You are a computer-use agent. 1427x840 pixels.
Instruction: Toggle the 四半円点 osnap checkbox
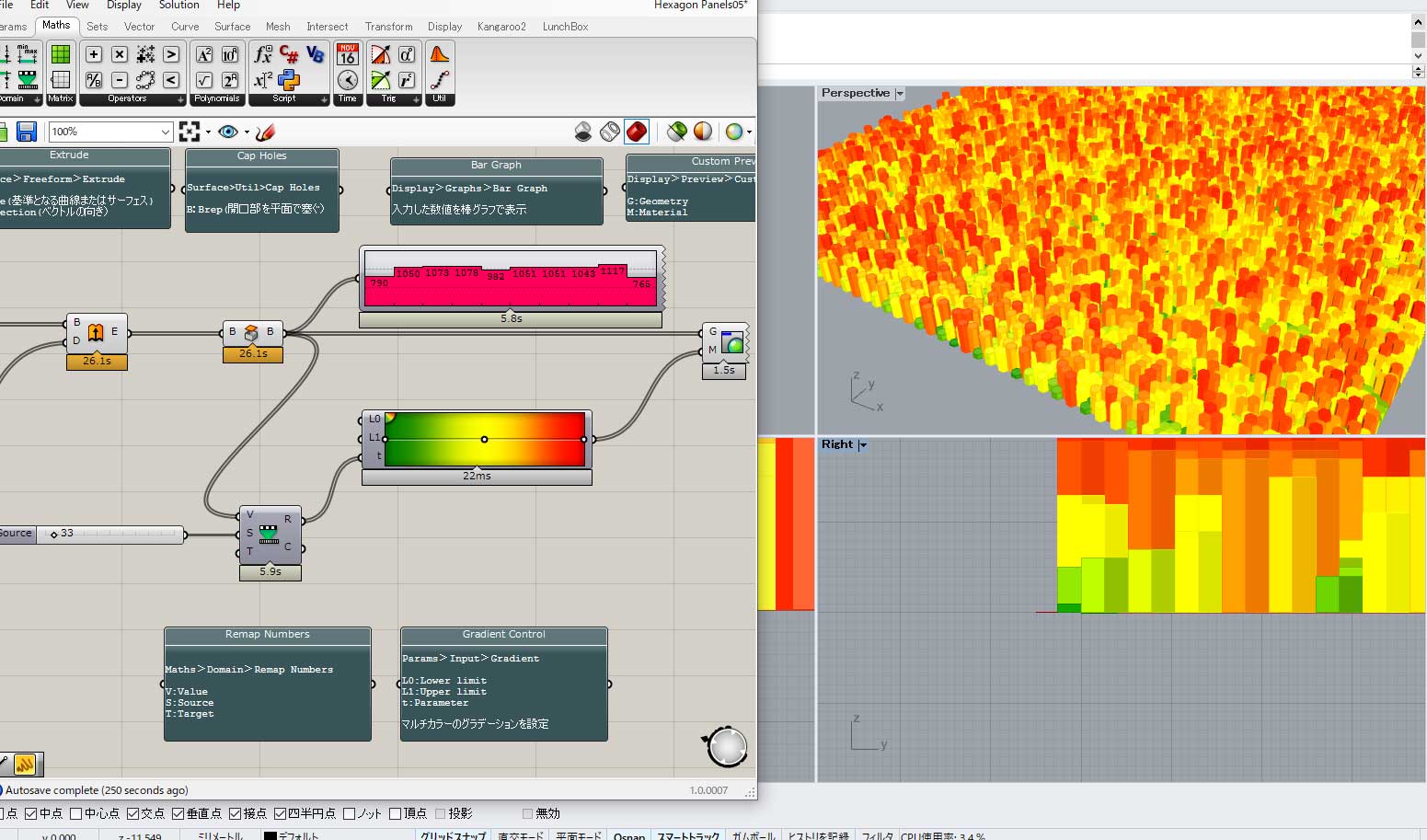tap(280, 813)
